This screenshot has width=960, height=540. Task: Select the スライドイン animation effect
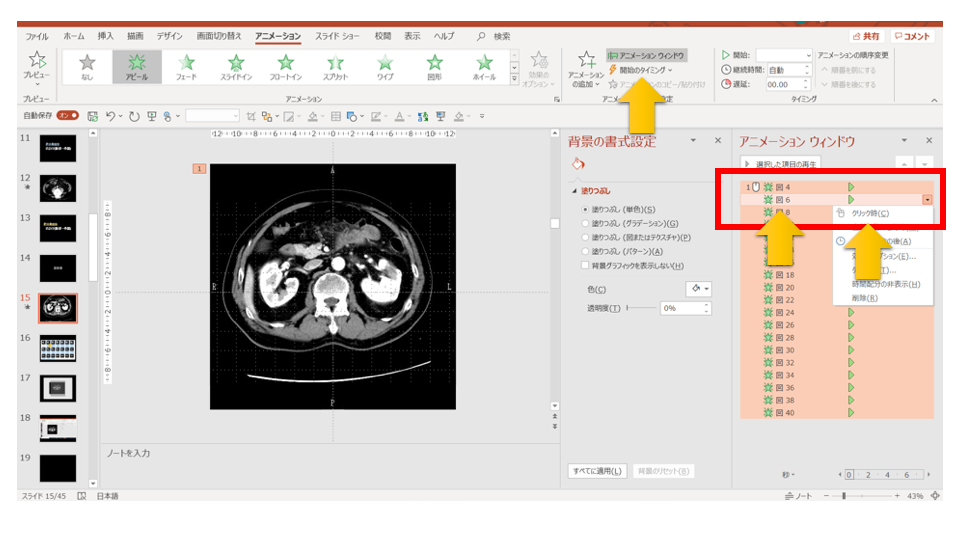click(x=236, y=66)
